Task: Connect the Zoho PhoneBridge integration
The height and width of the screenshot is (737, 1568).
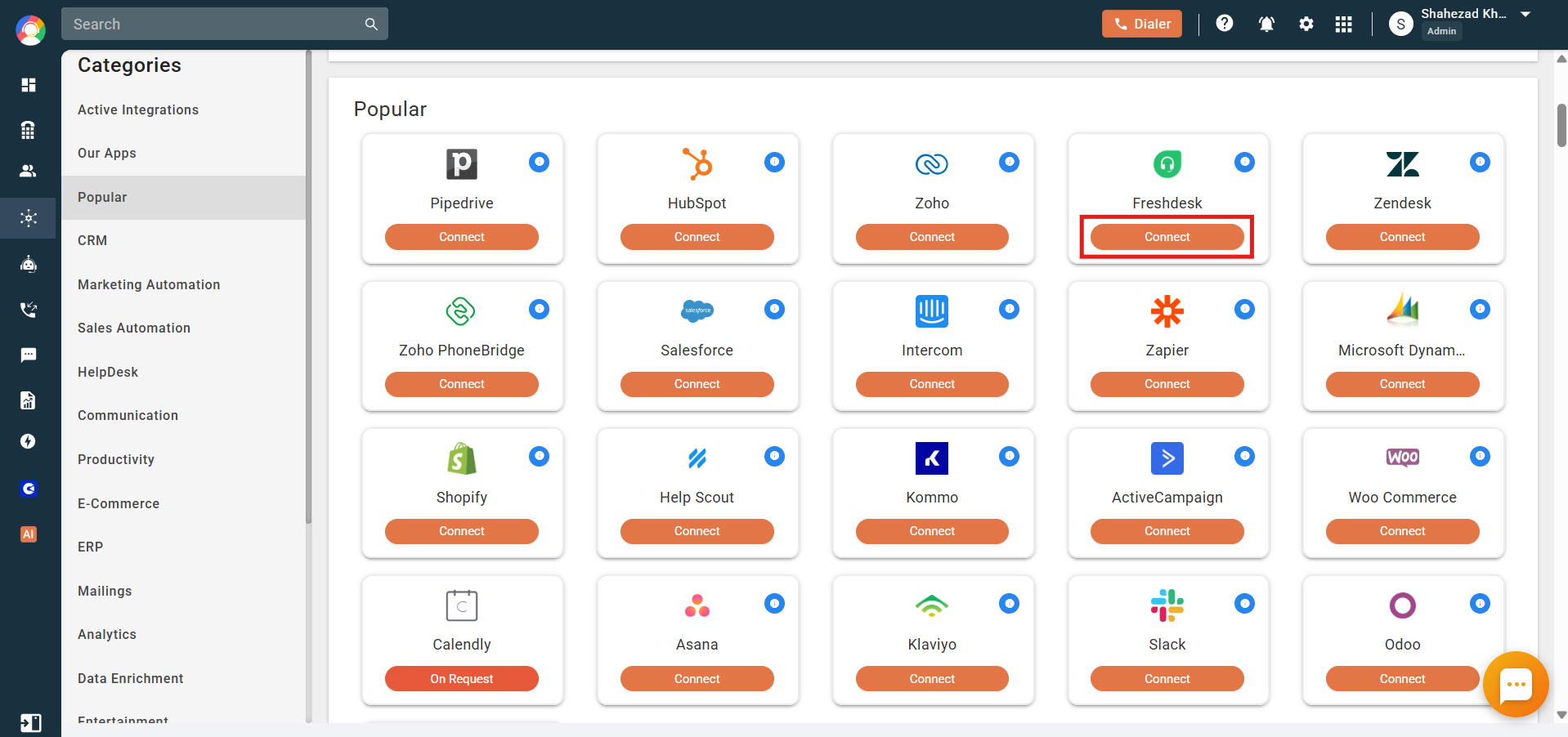Action: (462, 384)
